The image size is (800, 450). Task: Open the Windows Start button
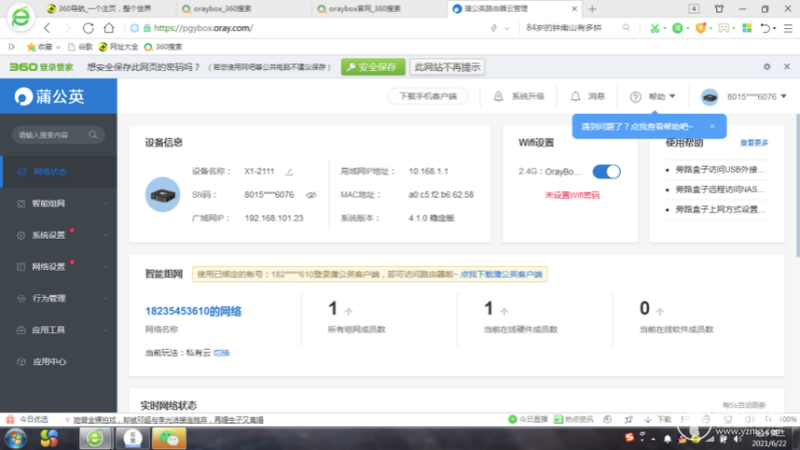click(x=16, y=438)
